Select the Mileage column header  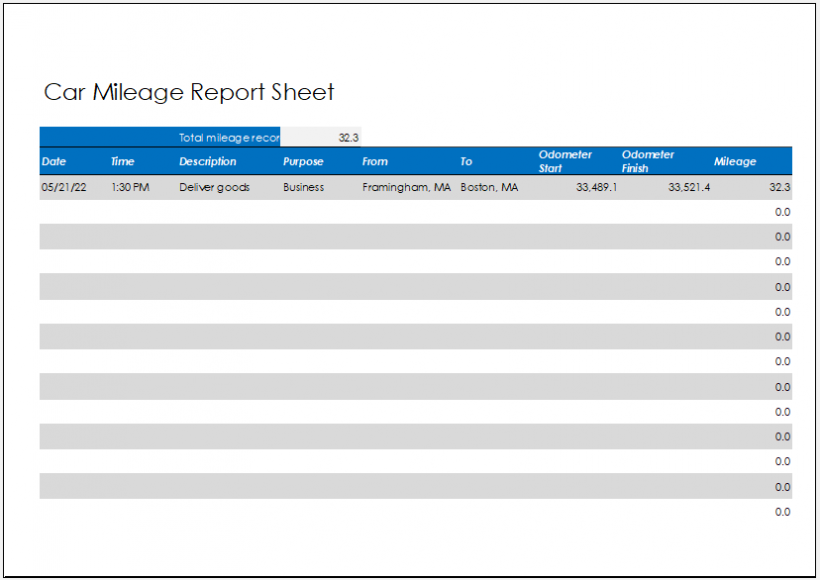click(x=735, y=161)
